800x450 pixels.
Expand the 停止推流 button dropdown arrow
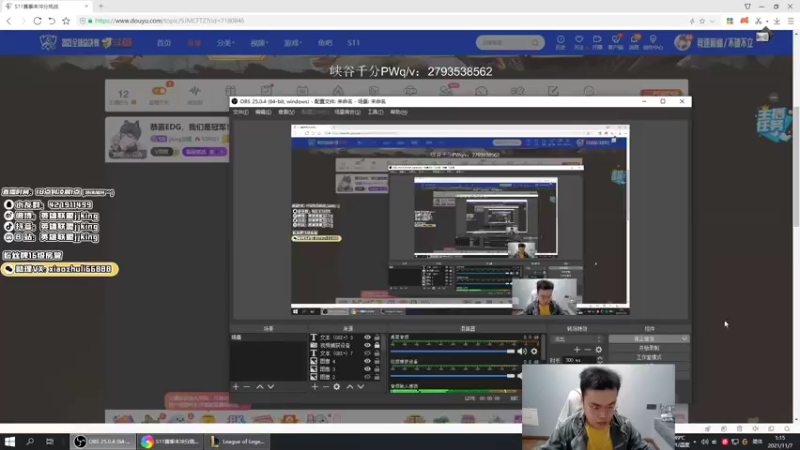(x=684, y=339)
